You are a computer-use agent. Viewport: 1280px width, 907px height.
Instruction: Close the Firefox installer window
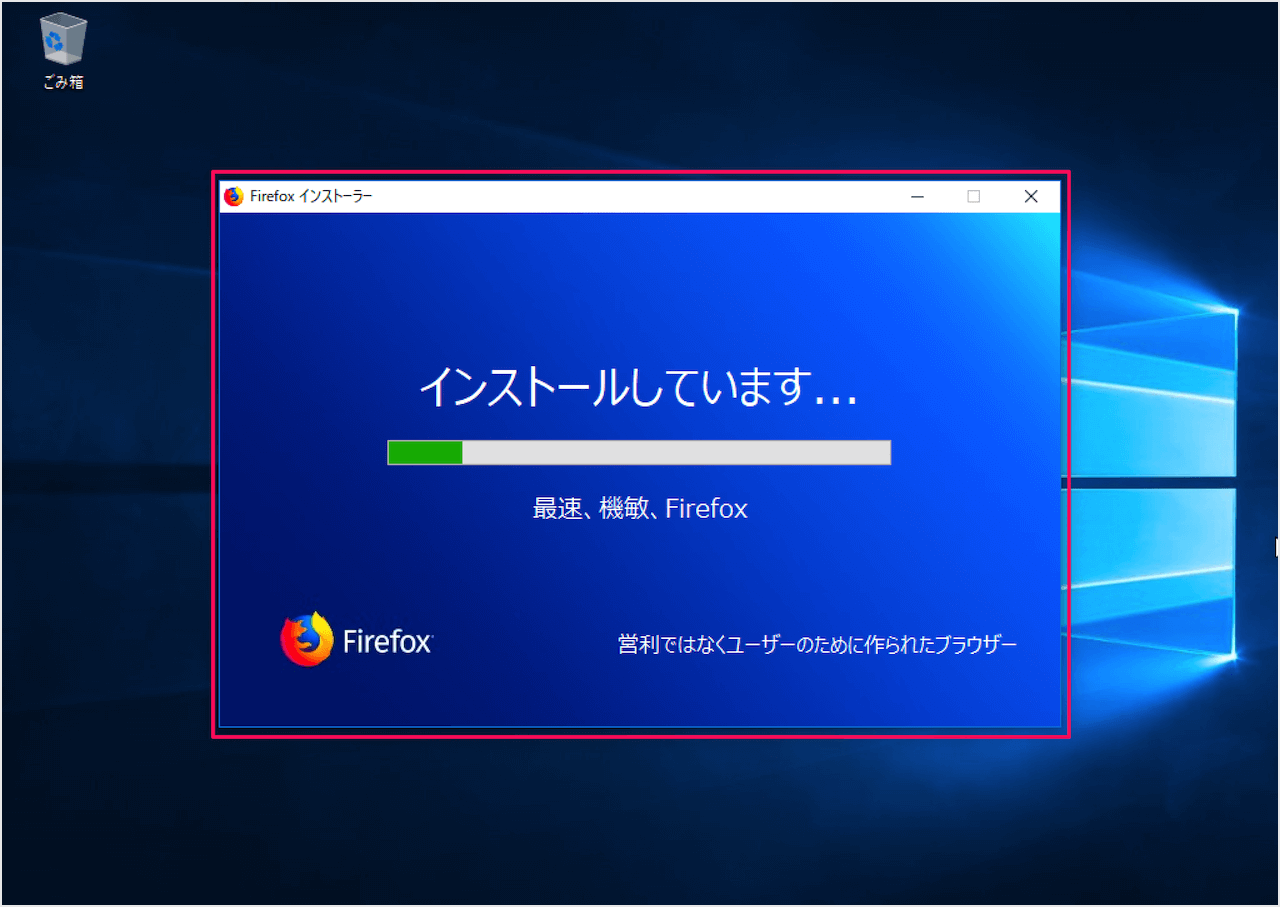click(x=1031, y=197)
